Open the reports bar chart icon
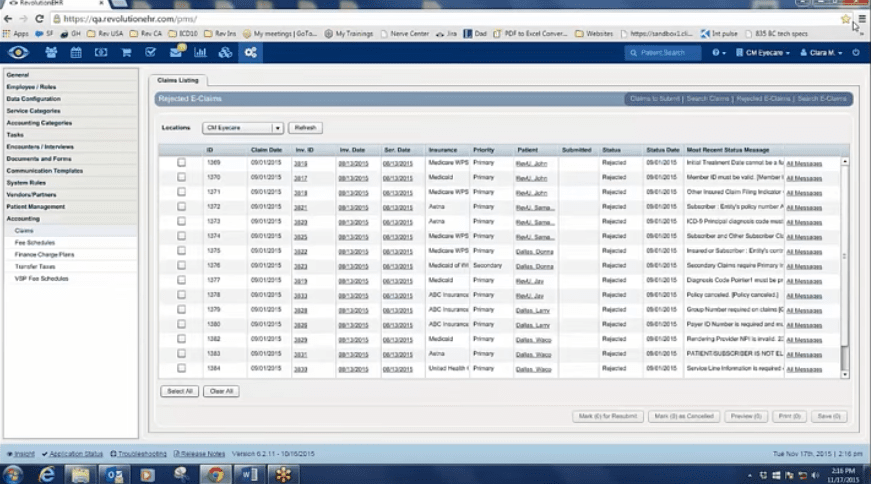The height and width of the screenshot is (484, 871). click(200, 52)
